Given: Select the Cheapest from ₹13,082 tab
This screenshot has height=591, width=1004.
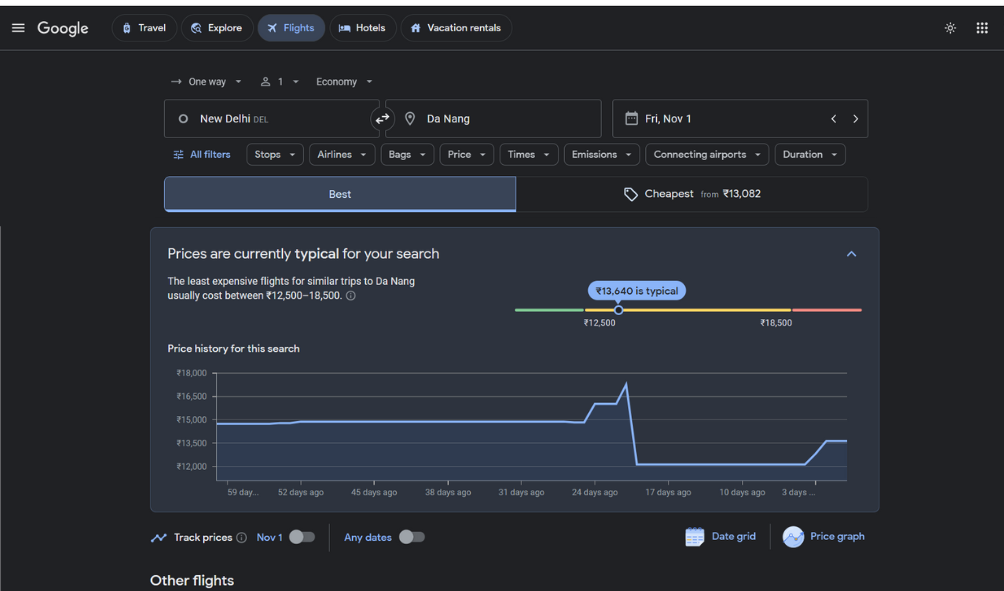Looking at the screenshot, I should (x=692, y=194).
